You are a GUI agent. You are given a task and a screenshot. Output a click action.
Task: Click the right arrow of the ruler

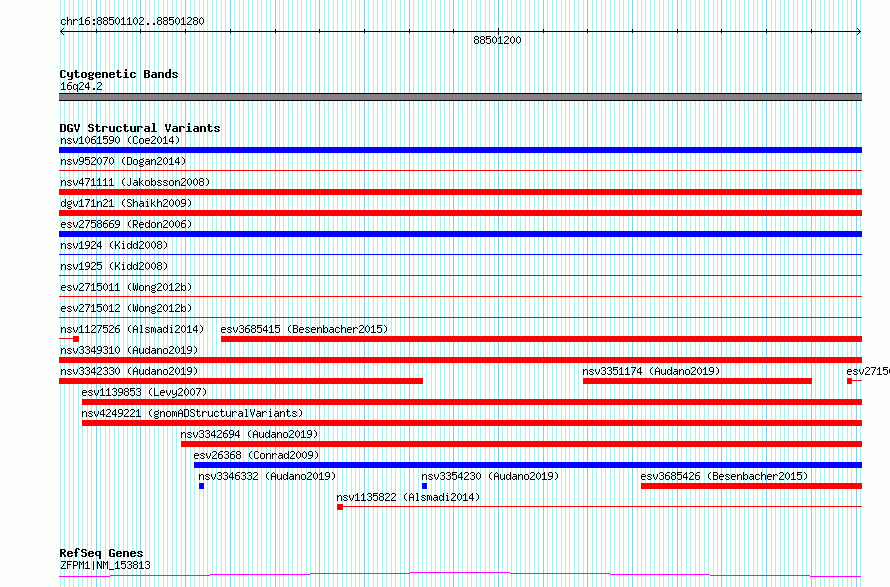point(859,32)
